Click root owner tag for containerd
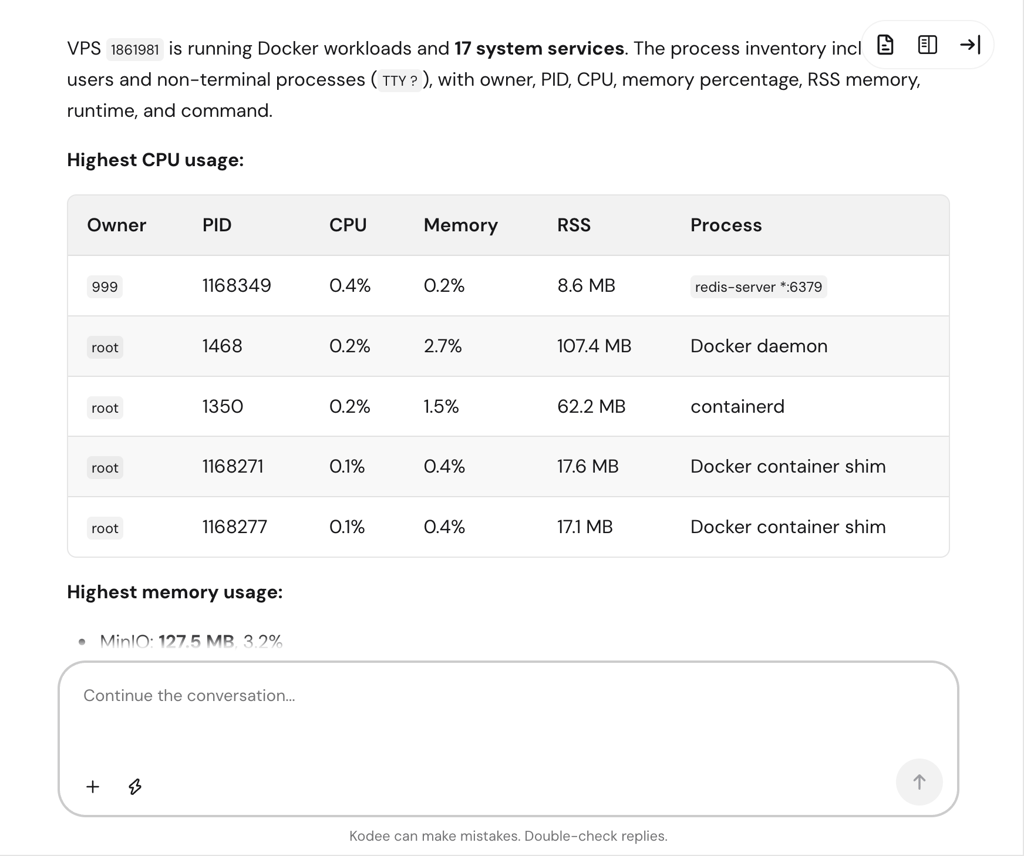The height and width of the screenshot is (856, 1024). tap(104, 408)
